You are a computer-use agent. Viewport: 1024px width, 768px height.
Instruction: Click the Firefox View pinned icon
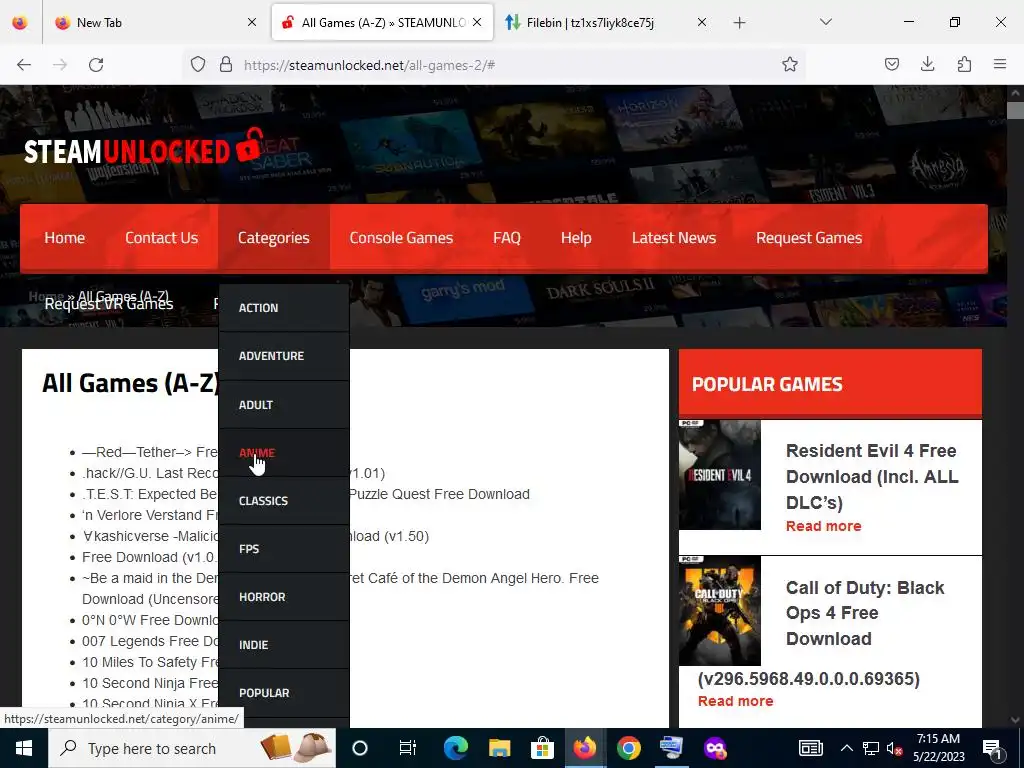point(20,22)
